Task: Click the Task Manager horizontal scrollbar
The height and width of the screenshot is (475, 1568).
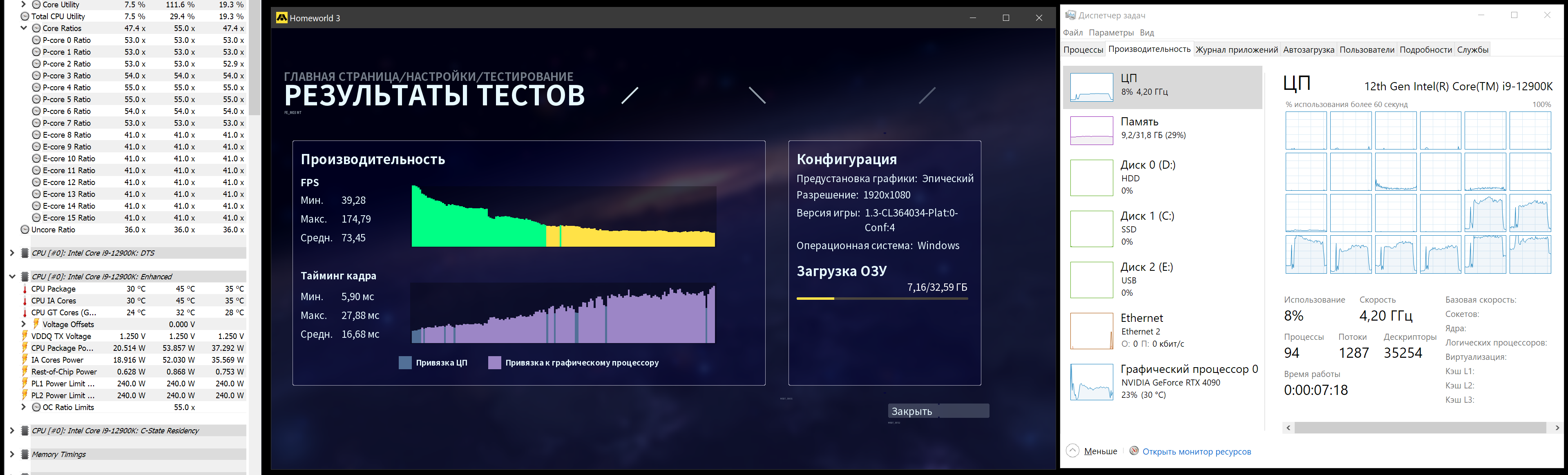Action: click(x=1419, y=428)
